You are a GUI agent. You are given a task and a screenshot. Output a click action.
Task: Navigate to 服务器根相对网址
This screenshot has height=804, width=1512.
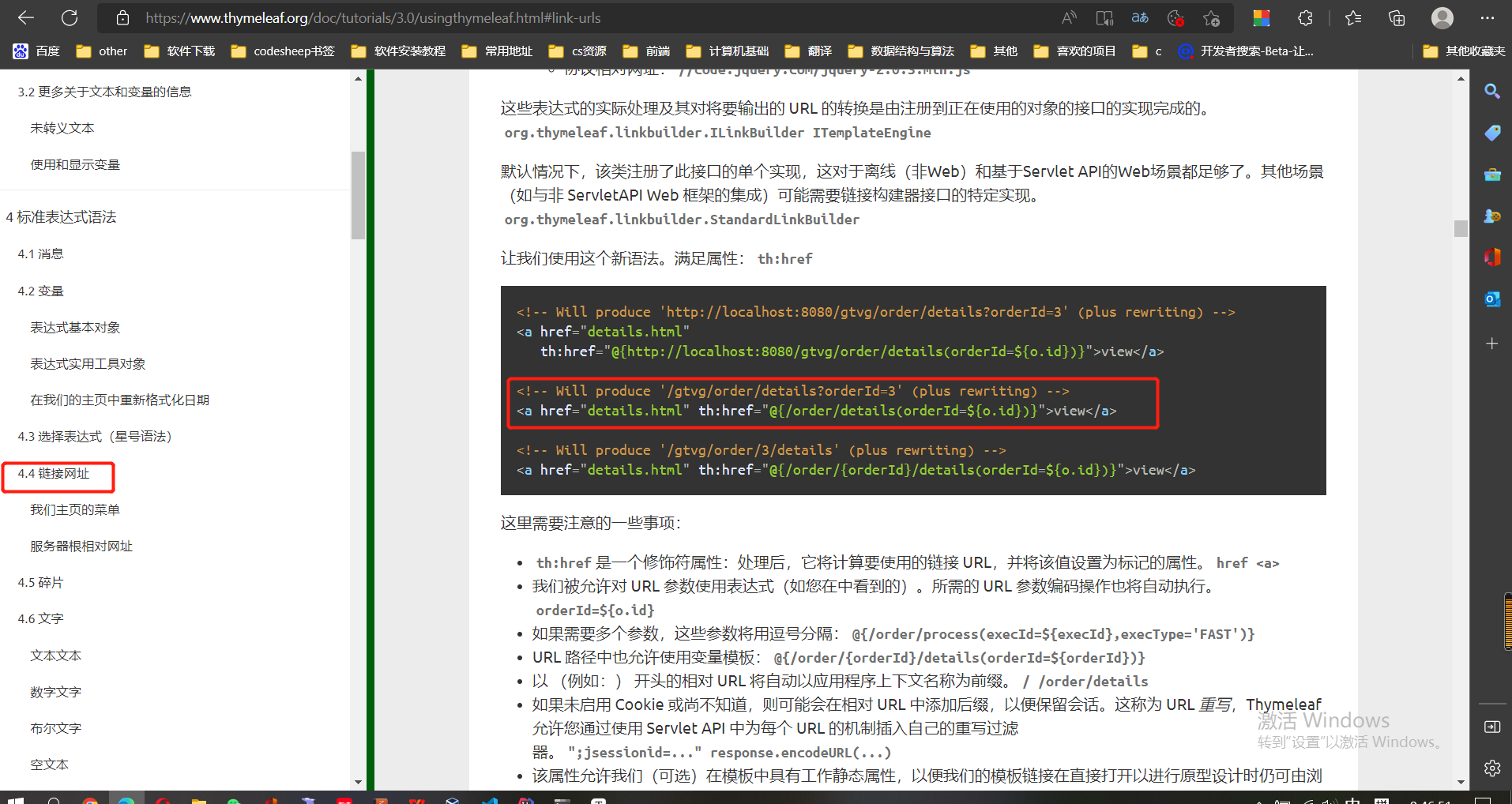click(81, 546)
